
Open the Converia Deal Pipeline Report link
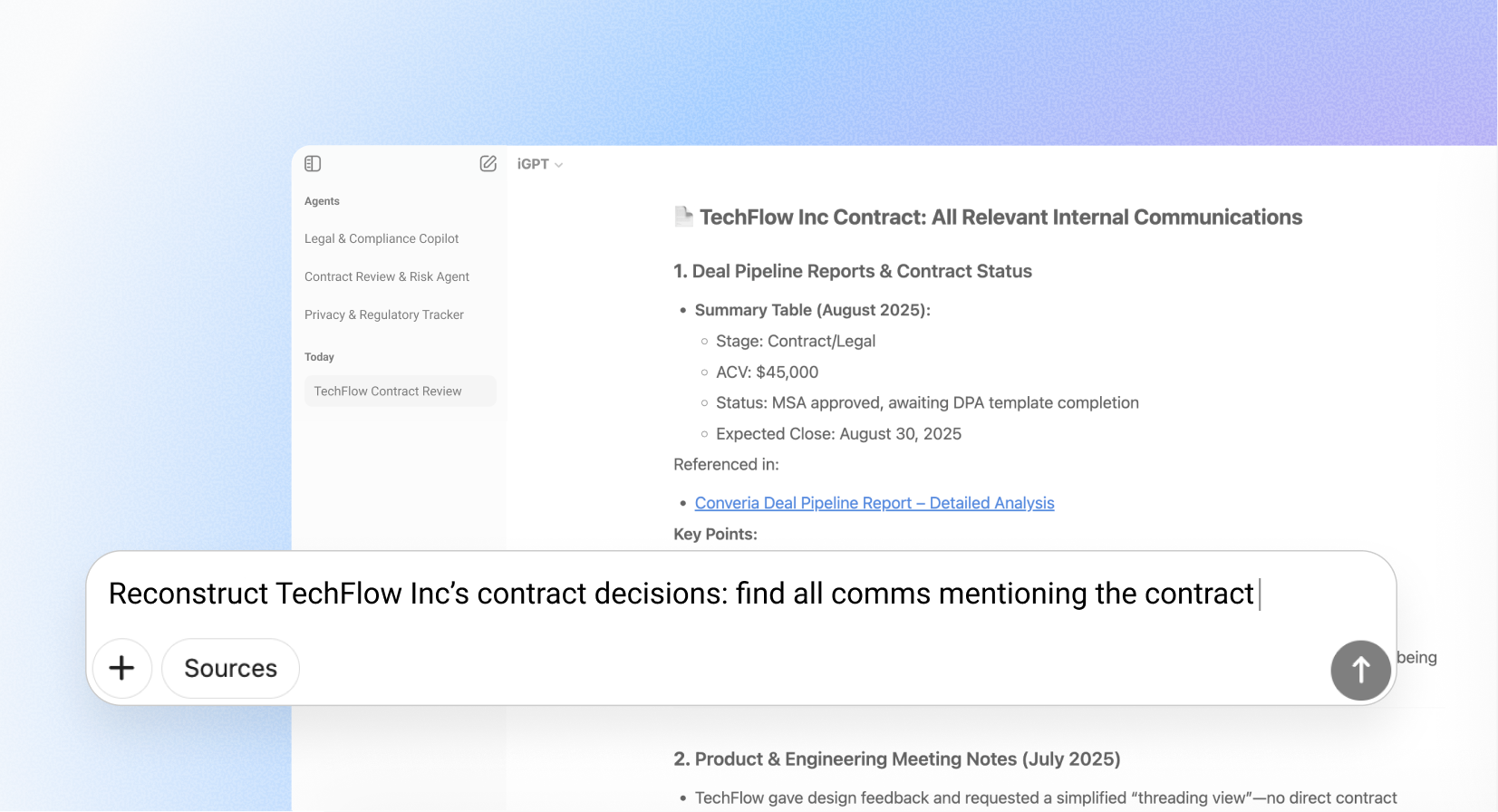(873, 503)
